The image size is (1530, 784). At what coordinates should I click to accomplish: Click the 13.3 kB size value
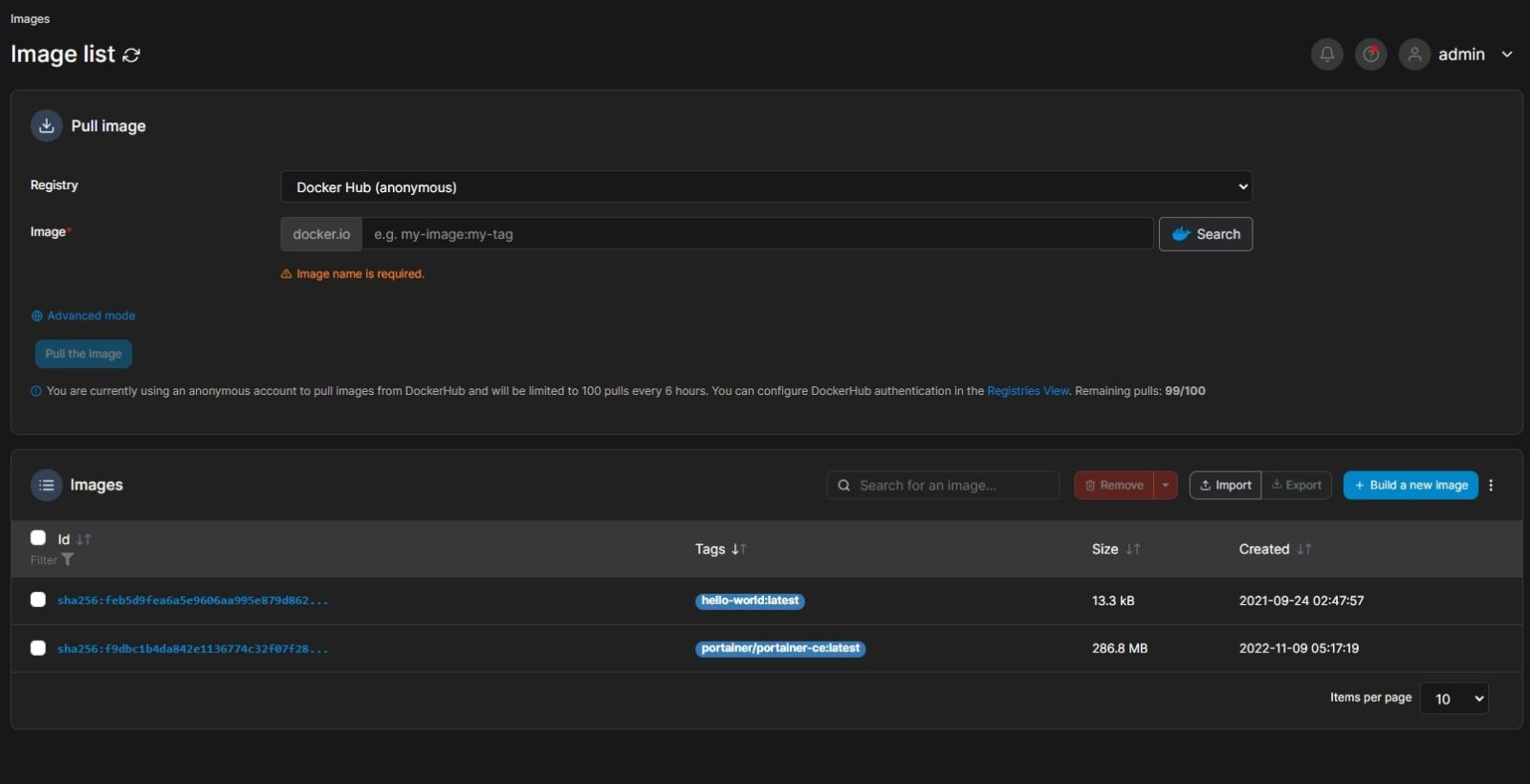click(1113, 600)
